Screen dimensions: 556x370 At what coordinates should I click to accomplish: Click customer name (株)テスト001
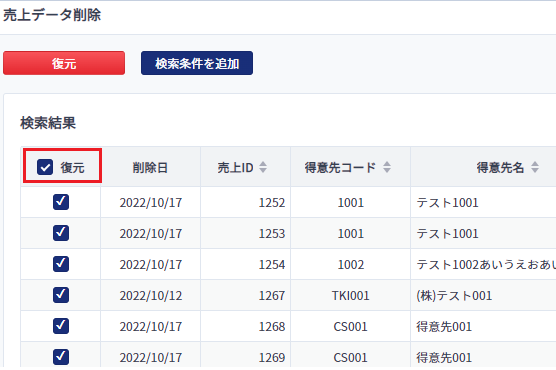click(454, 296)
